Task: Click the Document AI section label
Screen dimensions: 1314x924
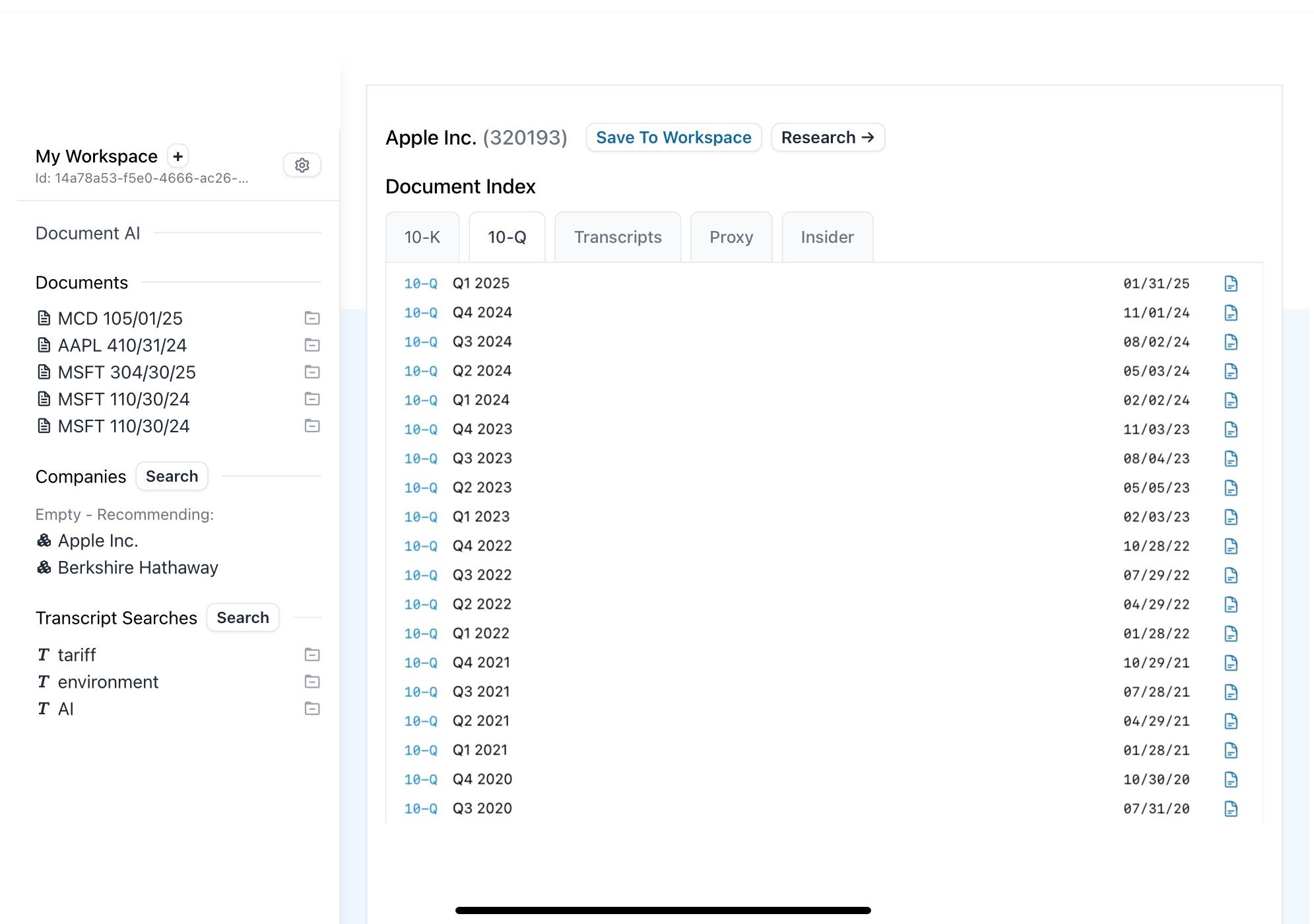Action: click(x=88, y=233)
